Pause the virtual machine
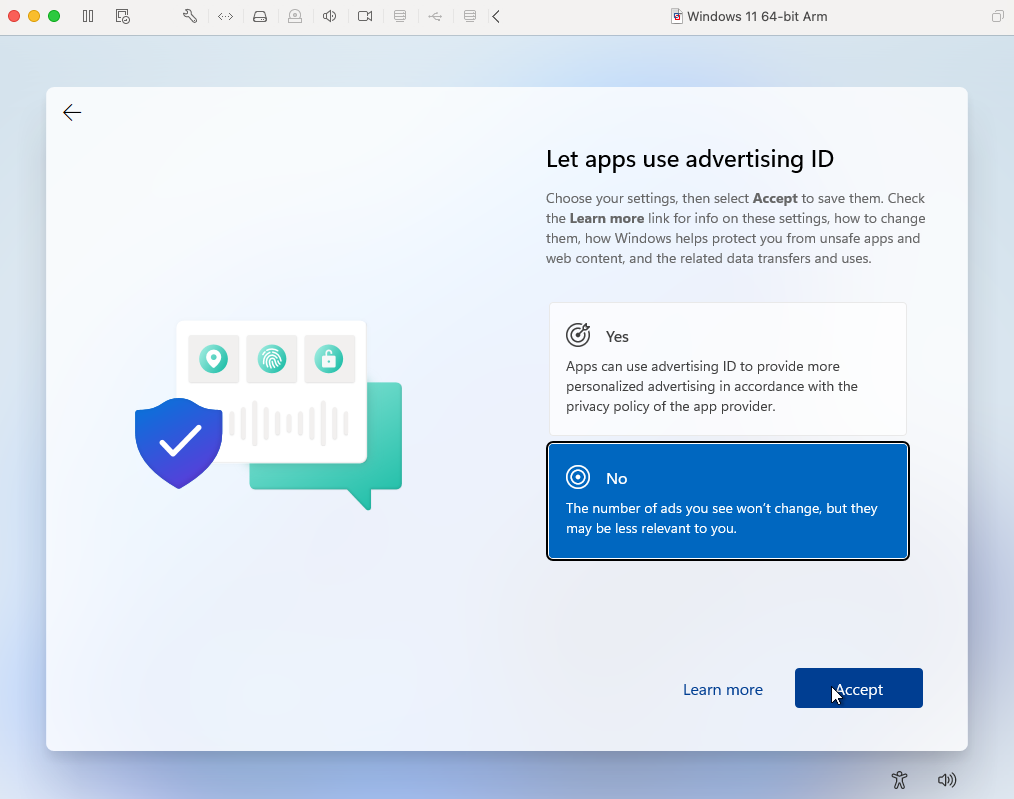 88,16
